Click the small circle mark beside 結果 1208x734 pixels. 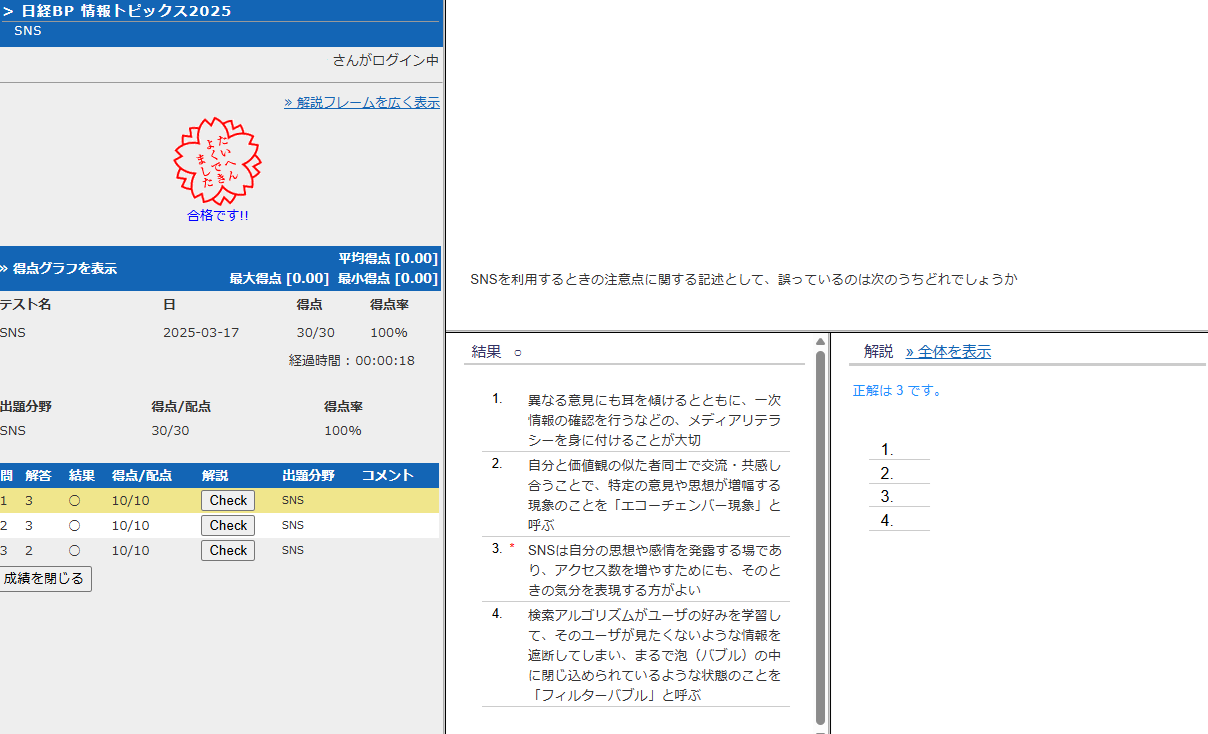coord(518,353)
